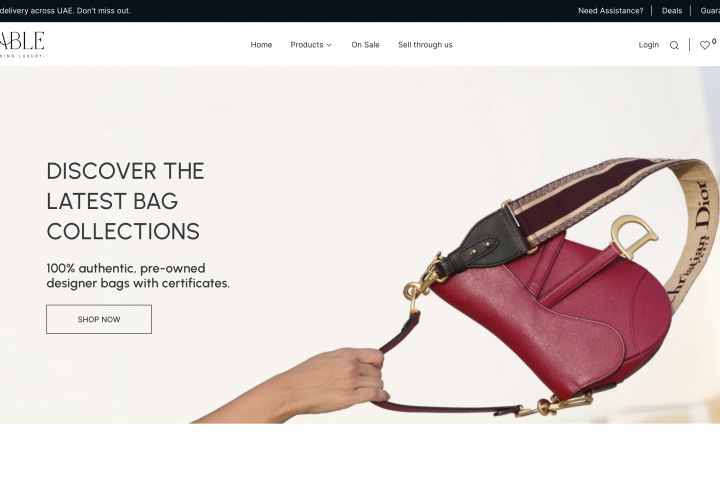Open the On Sale section

point(366,45)
